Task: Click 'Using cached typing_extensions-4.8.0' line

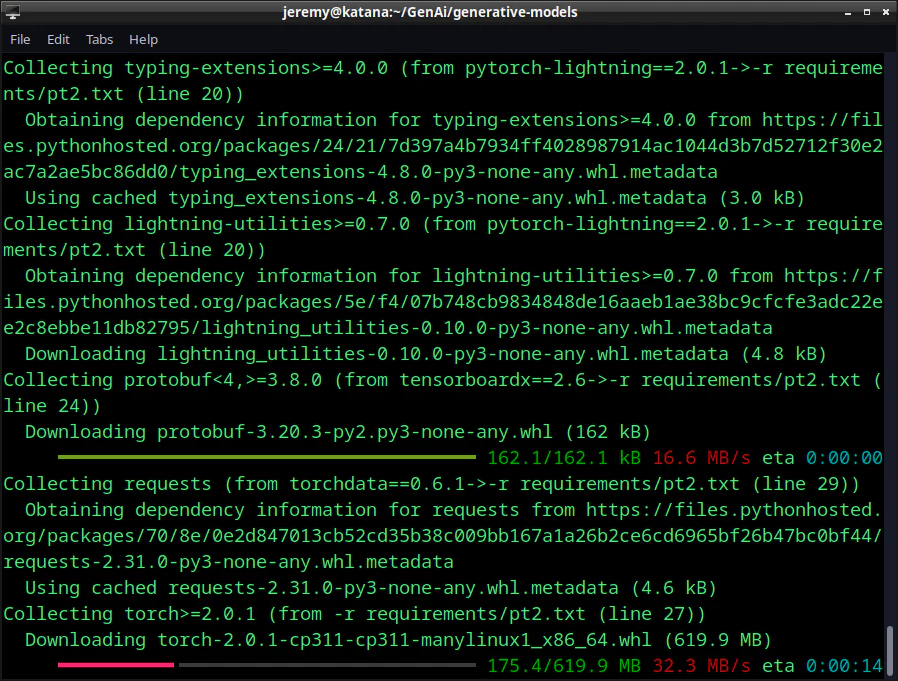Action: tap(415, 198)
